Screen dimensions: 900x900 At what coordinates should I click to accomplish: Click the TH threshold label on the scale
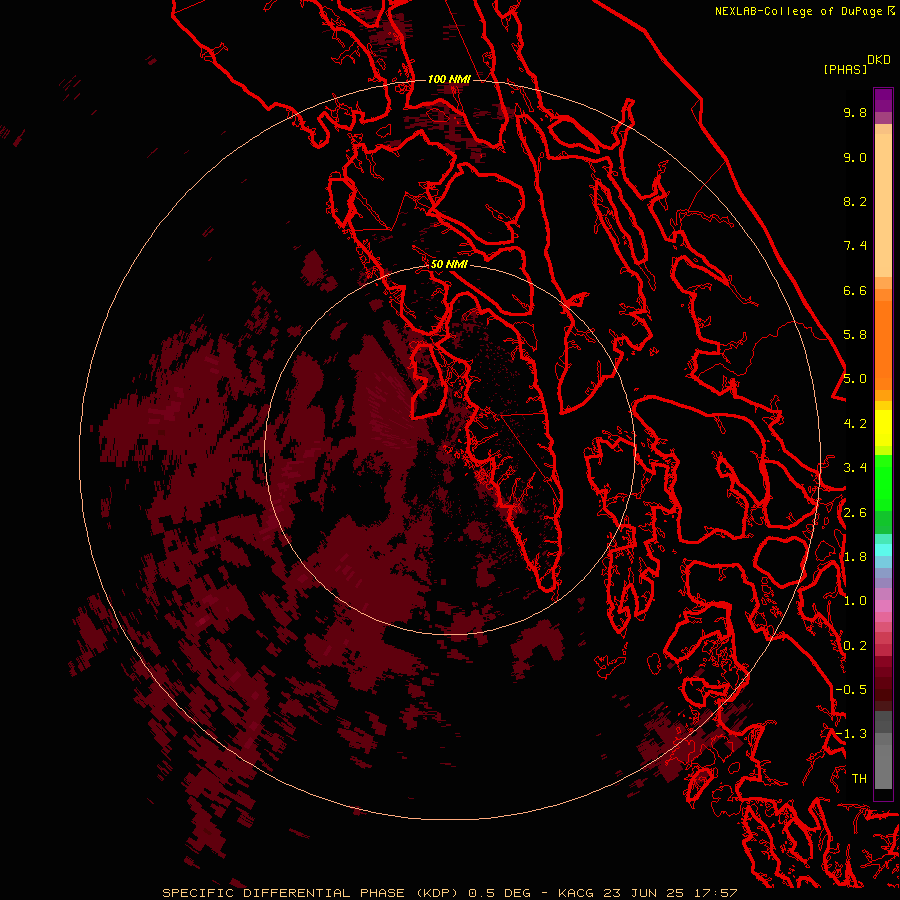point(859,779)
